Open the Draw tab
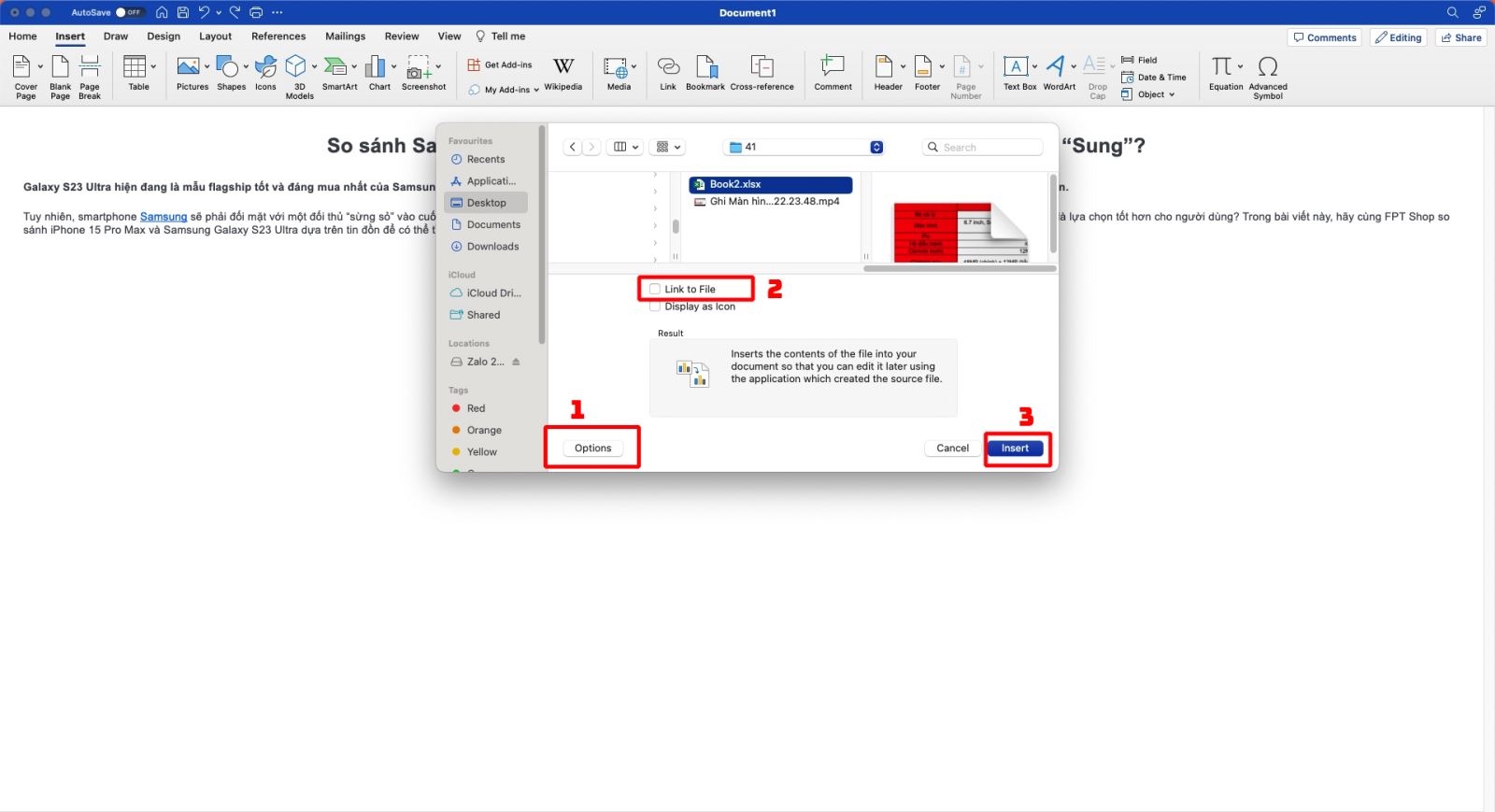The height and width of the screenshot is (812, 1495). pyautogui.click(x=116, y=36)
